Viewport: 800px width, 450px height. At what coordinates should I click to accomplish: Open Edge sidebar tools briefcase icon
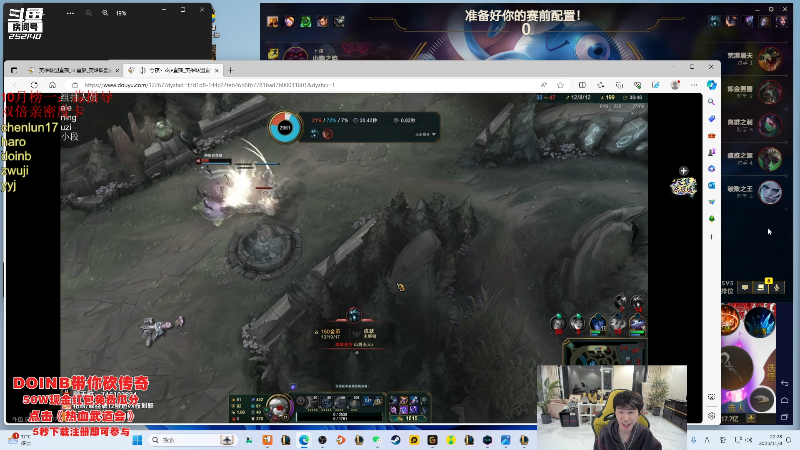tap(711, 135)
